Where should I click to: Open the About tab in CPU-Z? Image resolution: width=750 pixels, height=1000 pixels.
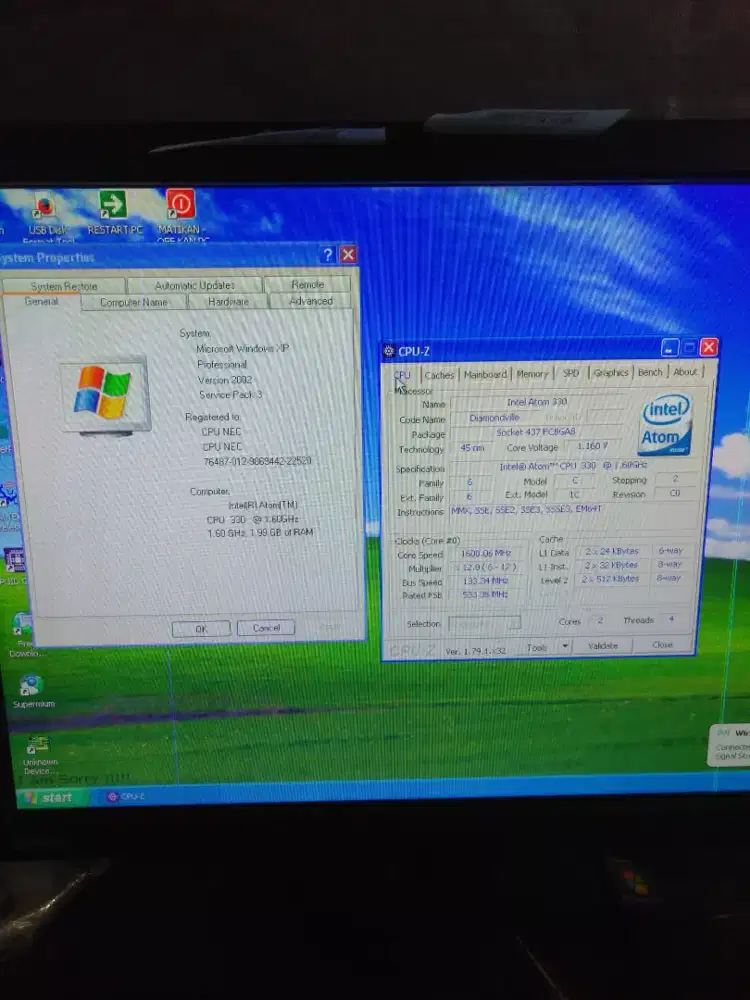coord(686,372)
